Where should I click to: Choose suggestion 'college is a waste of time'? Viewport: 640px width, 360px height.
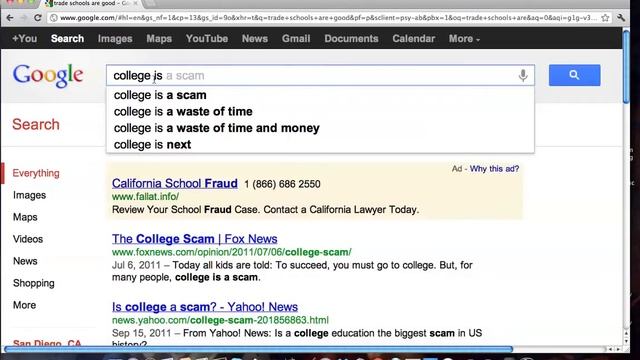coord(320,111)
